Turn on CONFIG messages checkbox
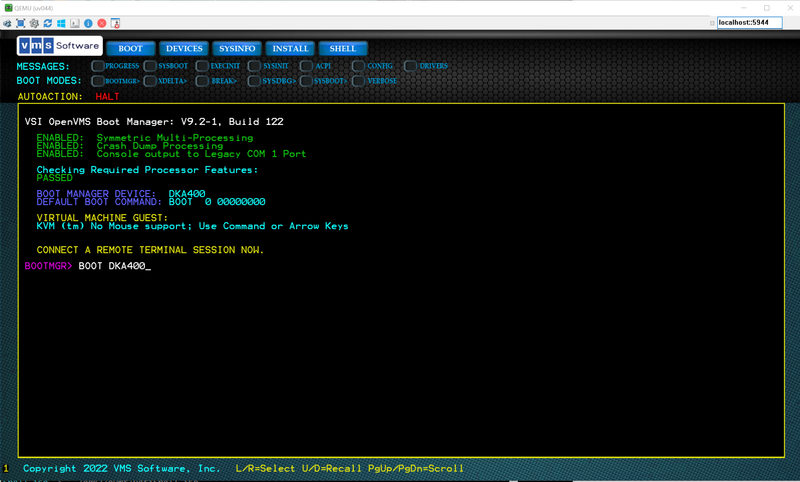Screen dimensions: 800x482 (358, 66)
